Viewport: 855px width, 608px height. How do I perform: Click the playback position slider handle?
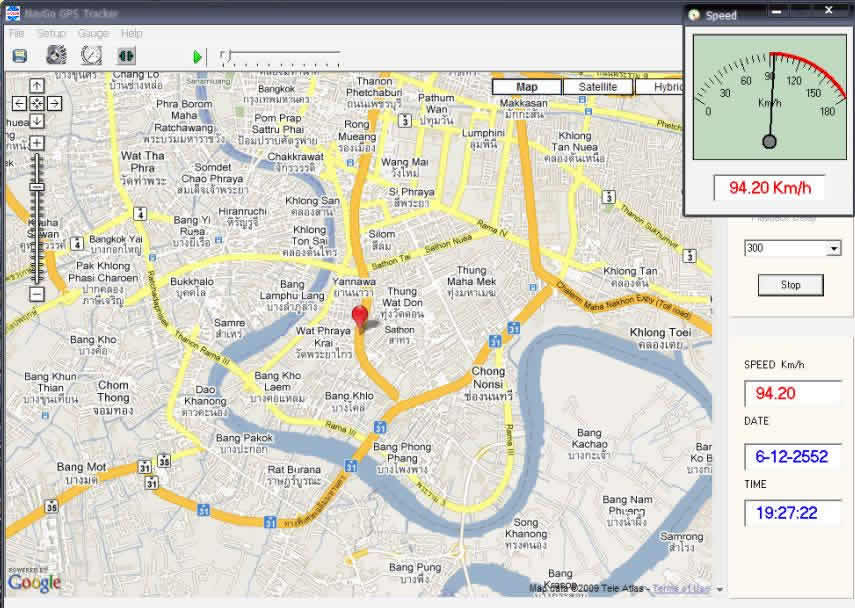pos(230,55)
